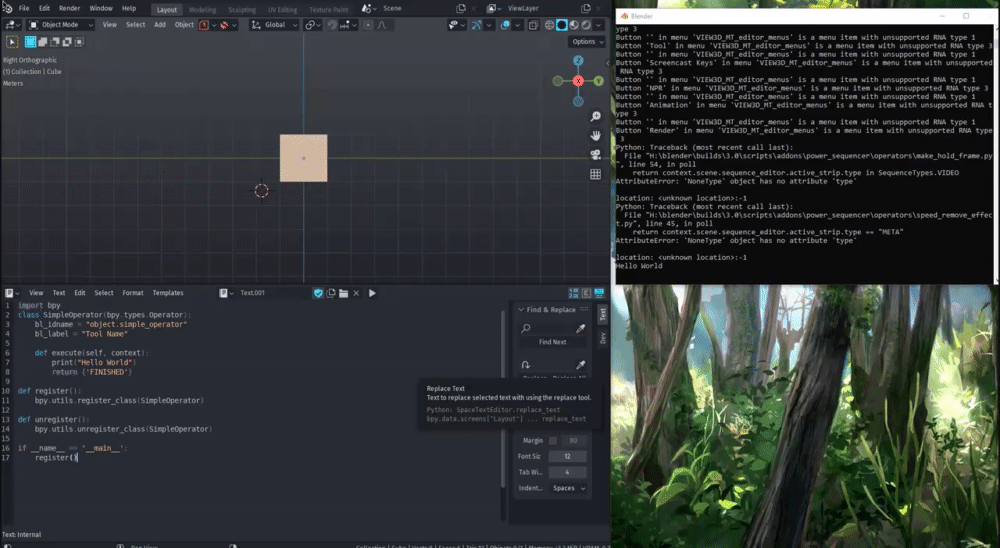Click the Find Next button
This screenshot has height=548, width=1000.
tap(552, 342)
